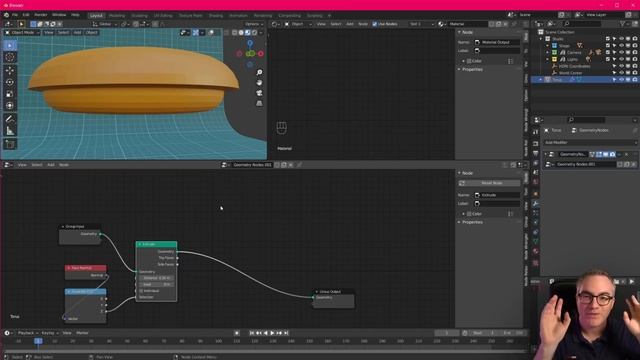The height and width of the screenshot is (360, 640).
Task: Jump to timeline start frame button
Action: pos(252,333)
